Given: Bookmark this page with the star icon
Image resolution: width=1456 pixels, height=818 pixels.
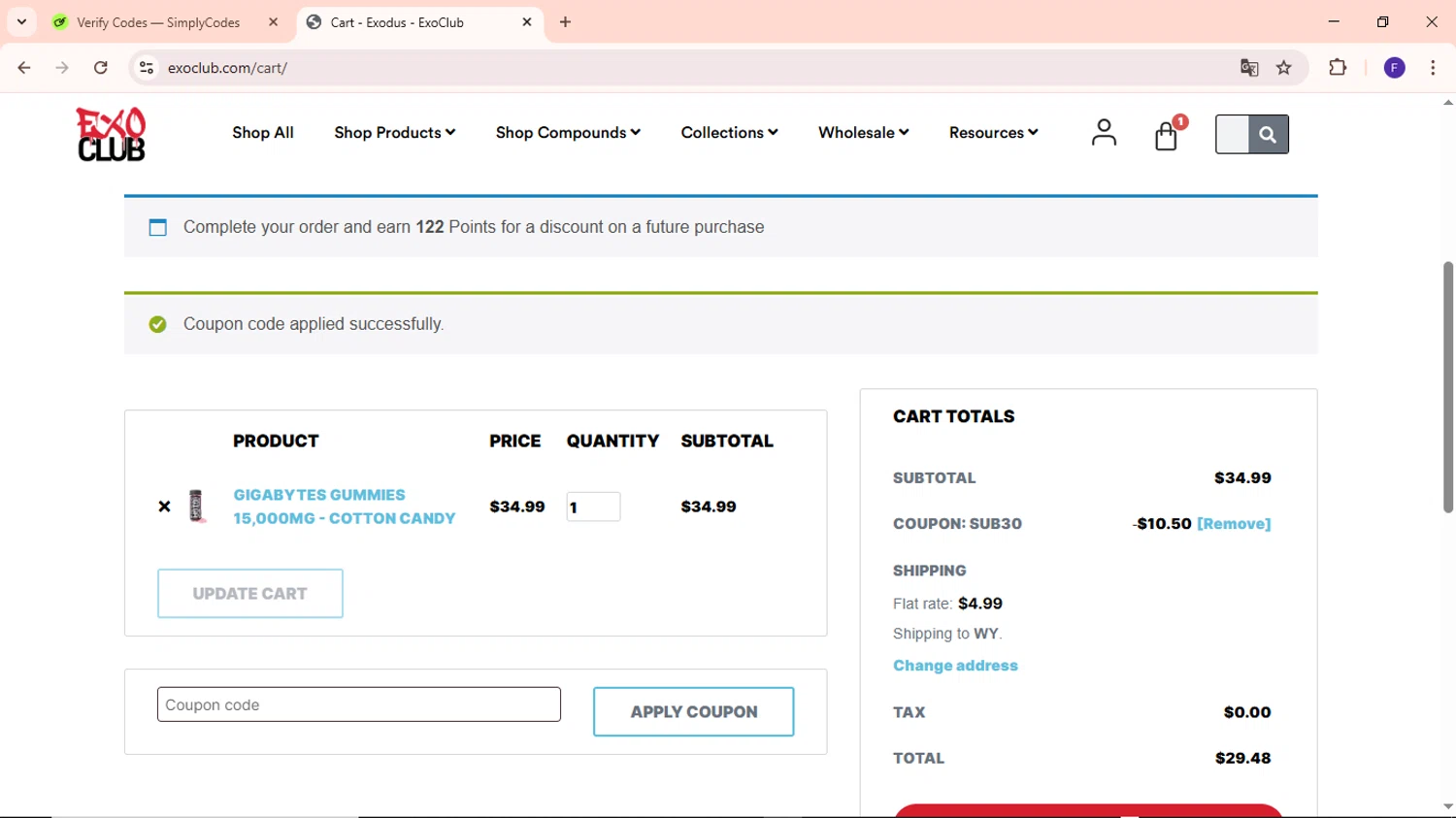Looking at the screenshot, I should pos(1284,68).
